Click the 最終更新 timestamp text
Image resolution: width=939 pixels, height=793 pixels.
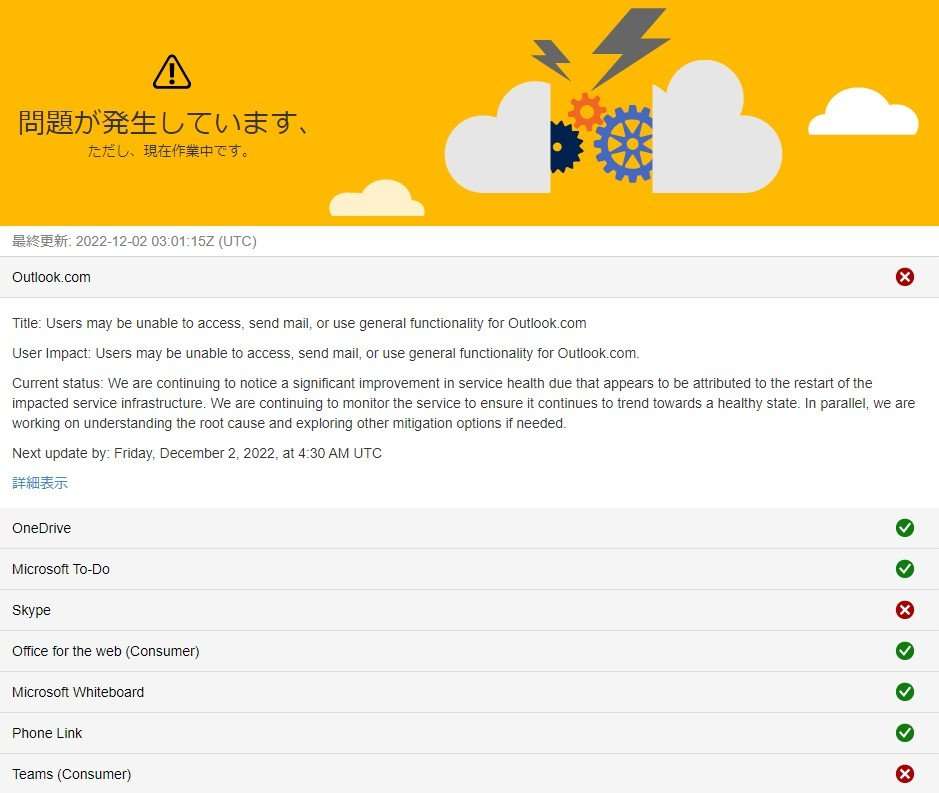pos(134,241)
